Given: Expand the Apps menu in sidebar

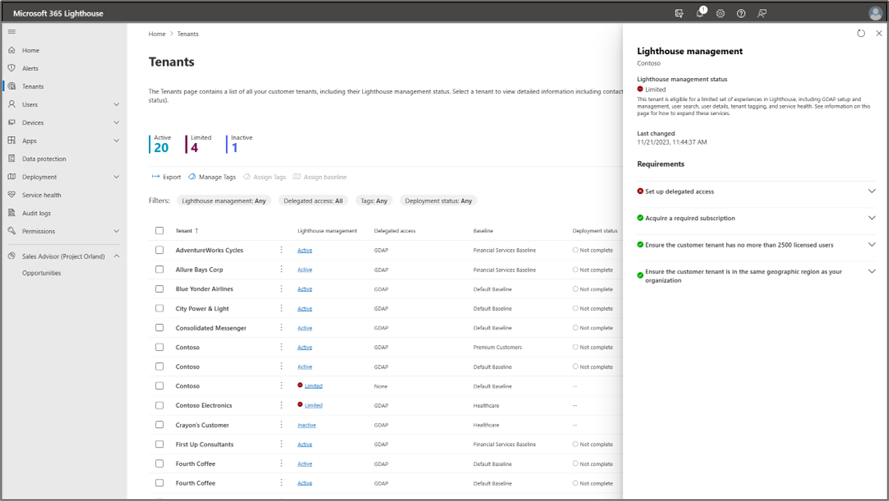Looking at the screenshot, I should click(116, 141).
